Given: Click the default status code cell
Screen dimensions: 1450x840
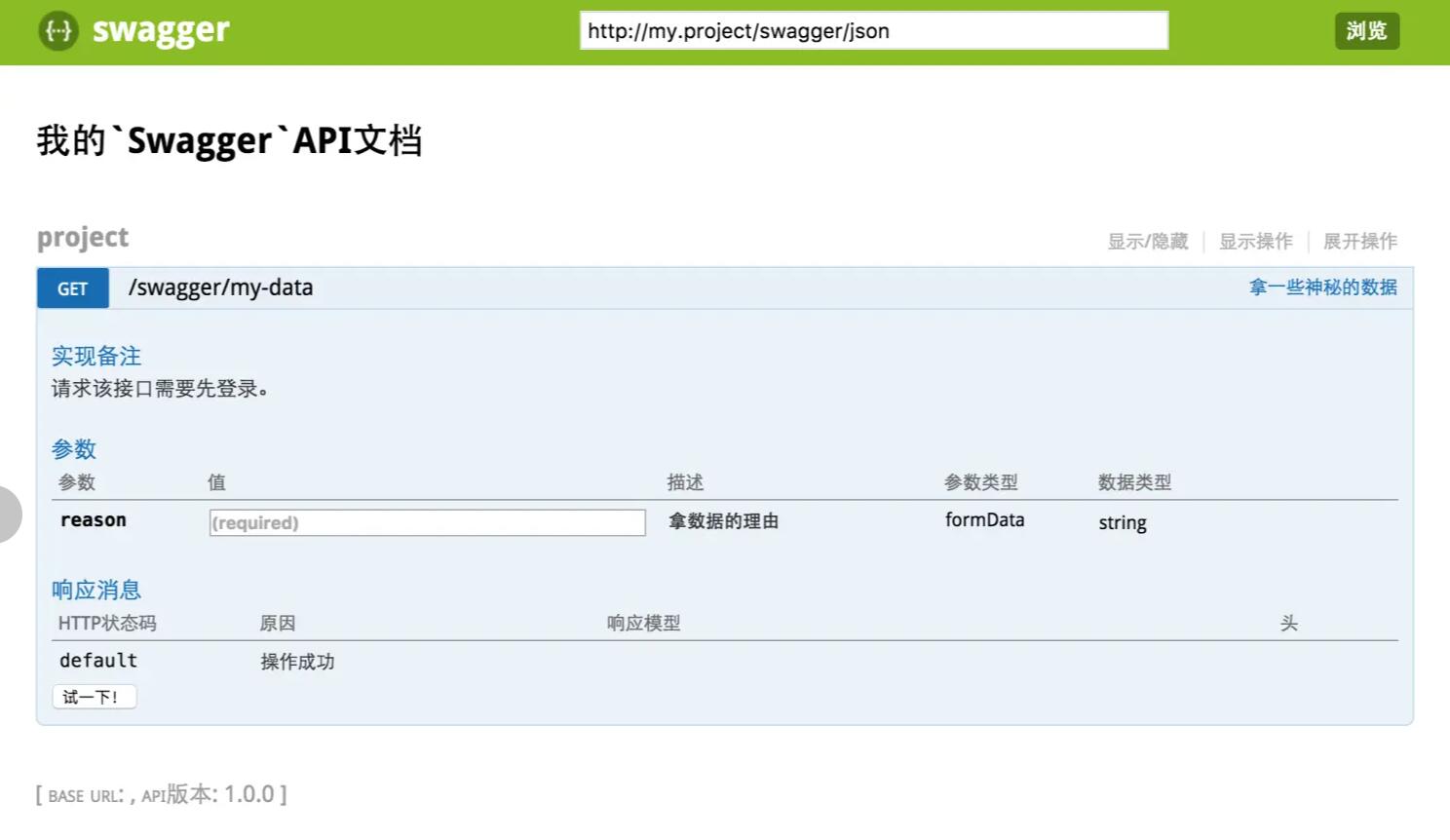Looking at the screenshot, I should tap(98, 661).
